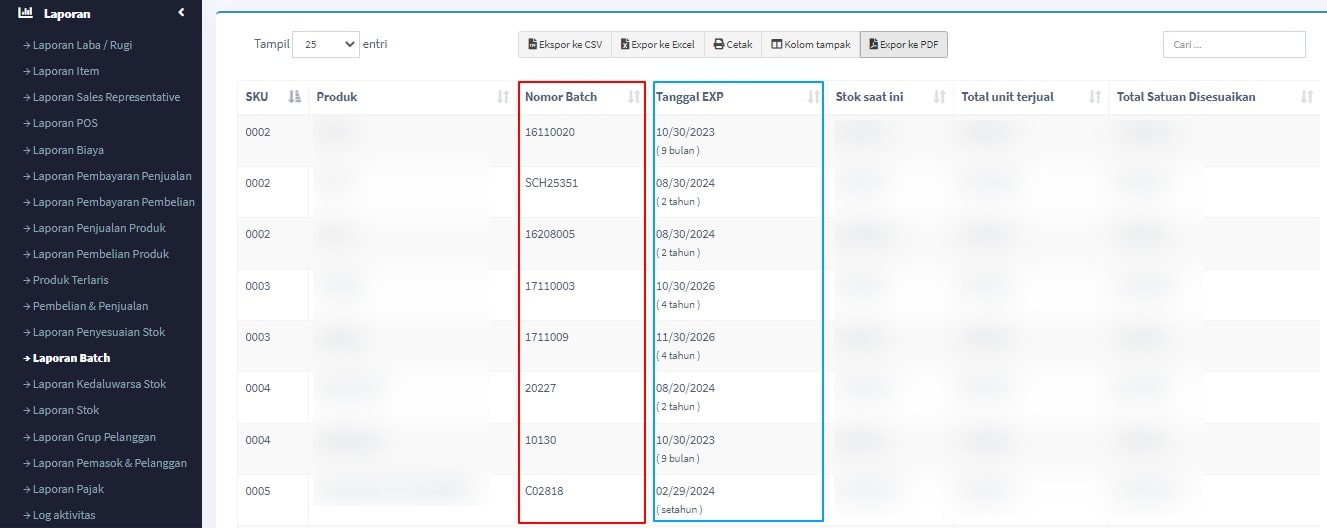Sort table by Produk column

tap(413, 97)
